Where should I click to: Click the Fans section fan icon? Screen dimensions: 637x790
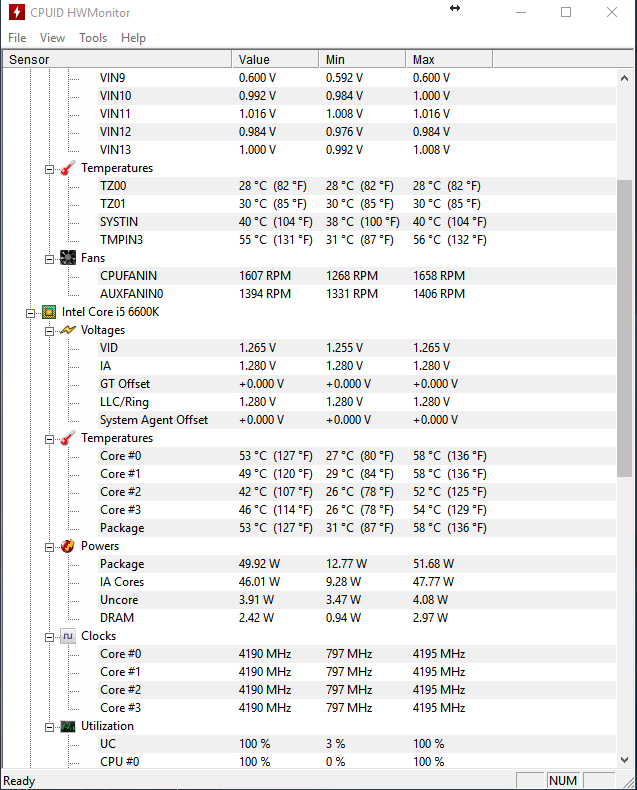click(68, 258)
